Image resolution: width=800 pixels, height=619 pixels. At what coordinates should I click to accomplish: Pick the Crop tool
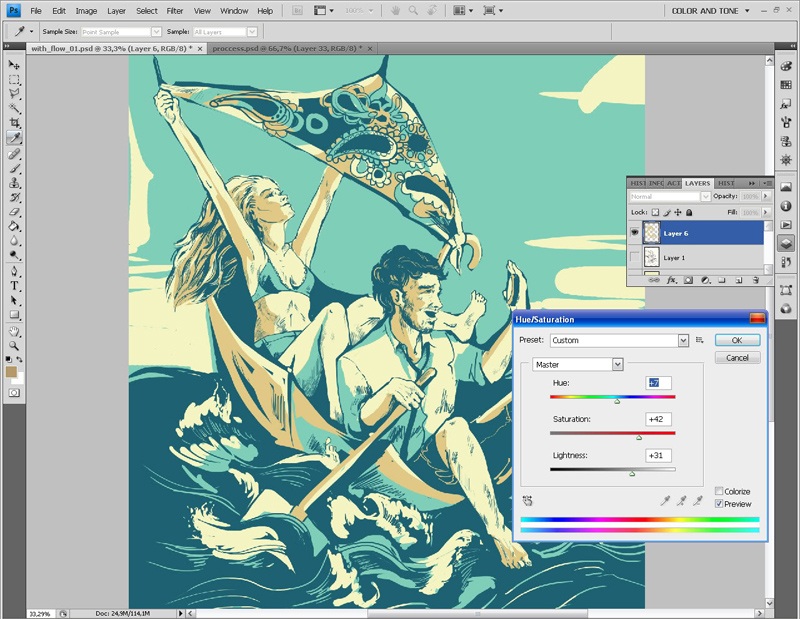tap(14, 123)
